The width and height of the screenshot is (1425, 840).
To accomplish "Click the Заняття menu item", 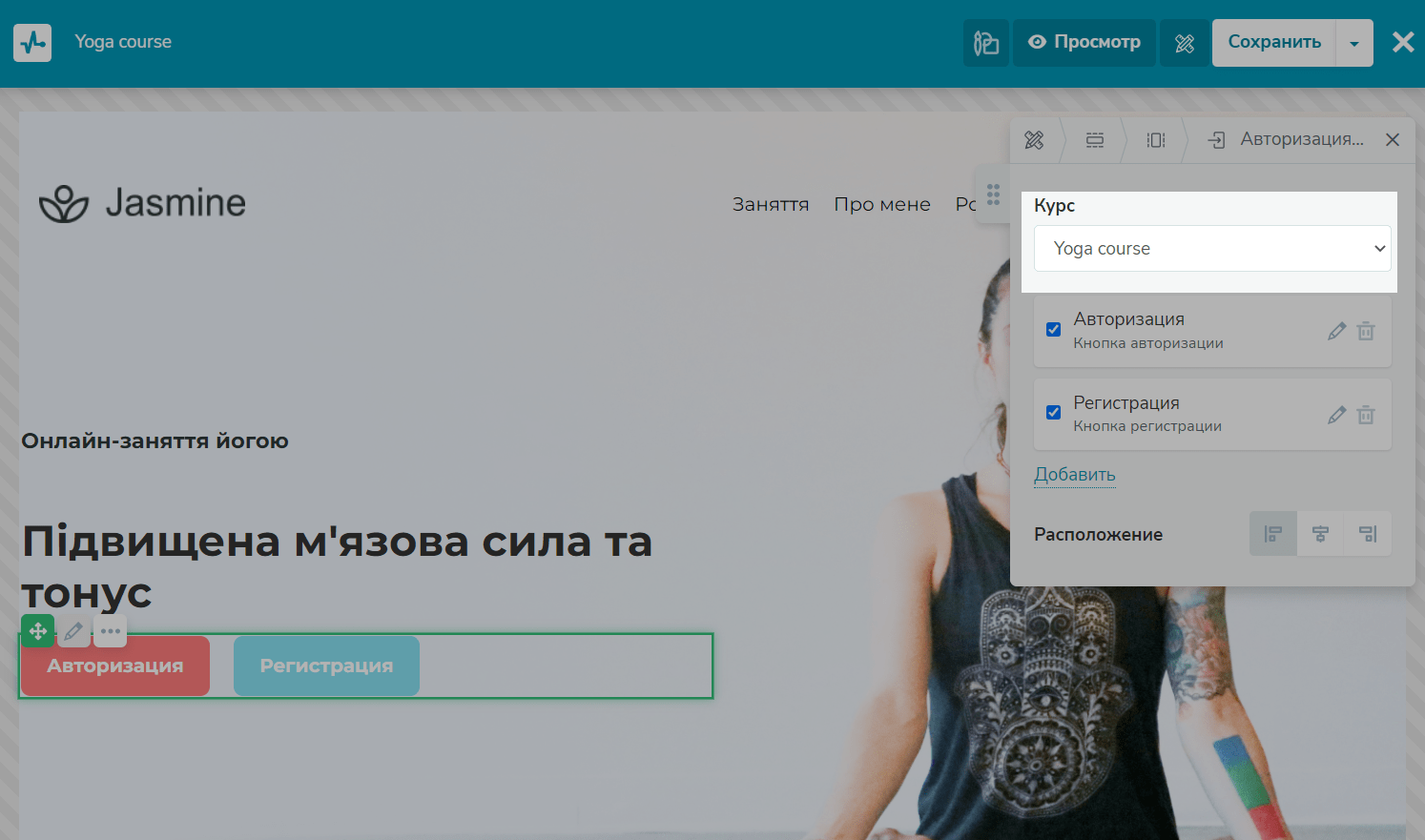I will (x=770, y=204).
